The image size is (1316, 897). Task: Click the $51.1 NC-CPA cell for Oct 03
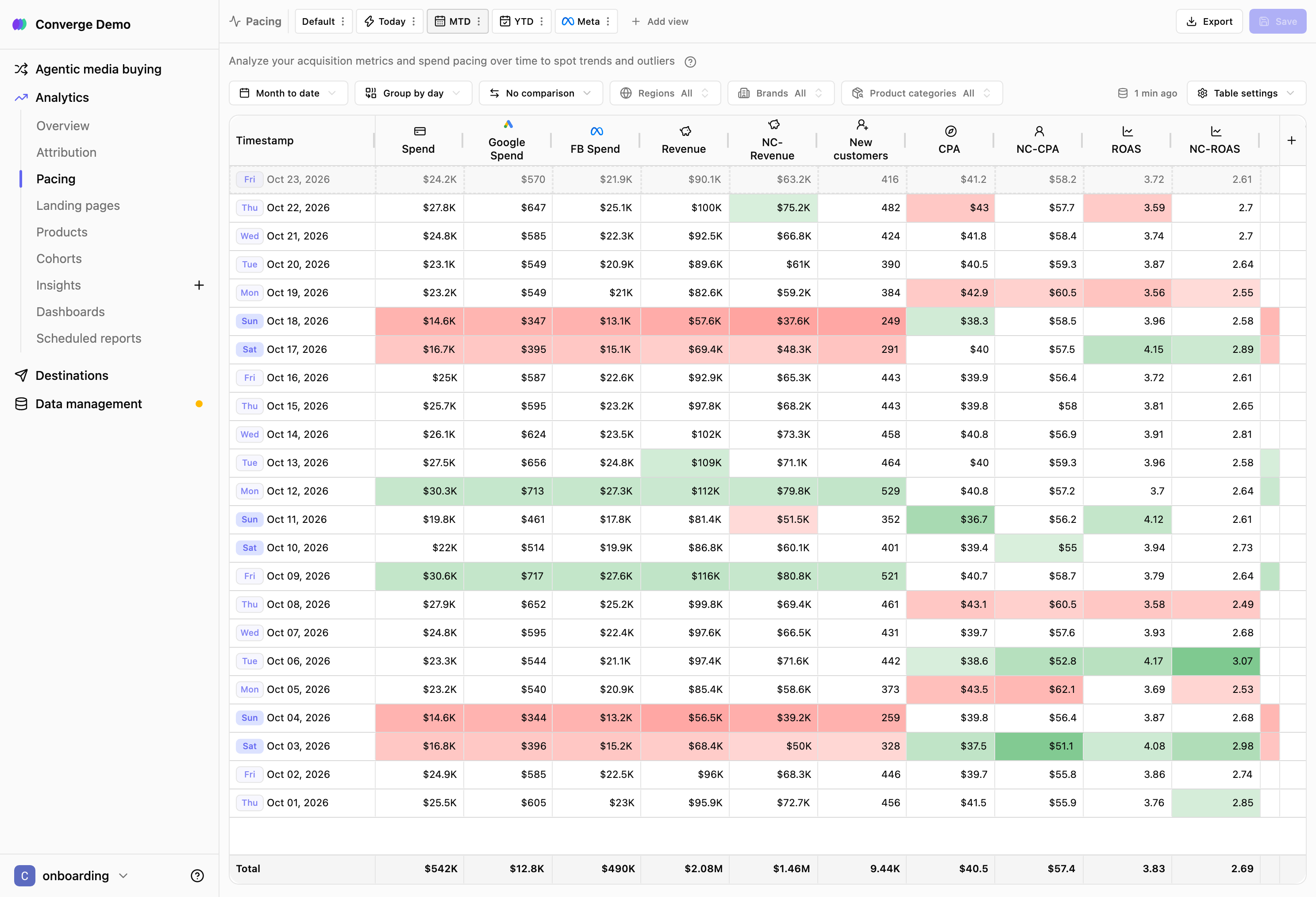(x=1039, y=746)
